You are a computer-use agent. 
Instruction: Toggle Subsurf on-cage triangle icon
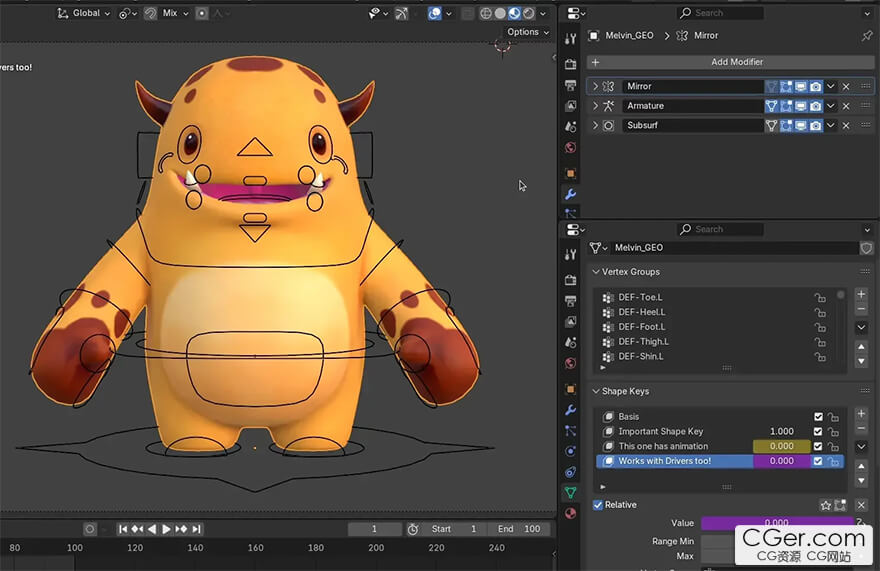coord(772,125)
